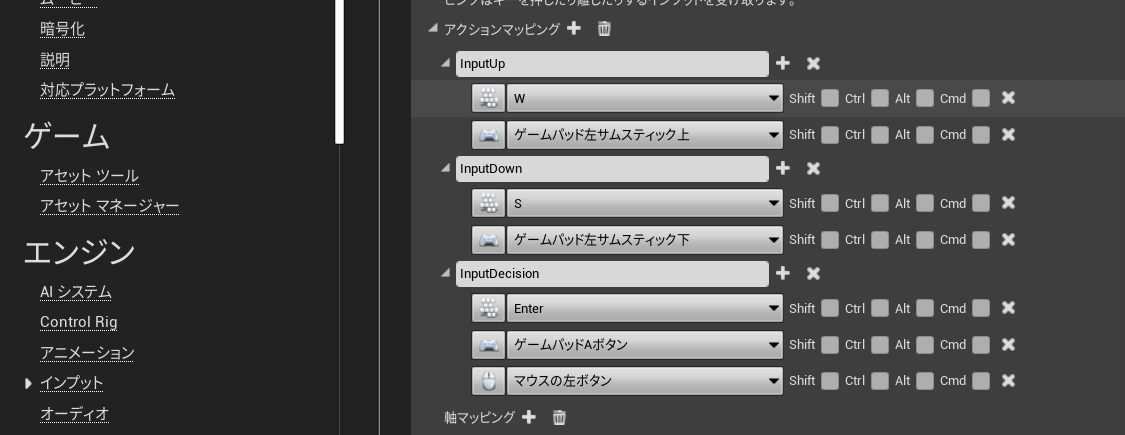Toggle Shift for ゲームパッド左サムスティック上

coord(829,134)
